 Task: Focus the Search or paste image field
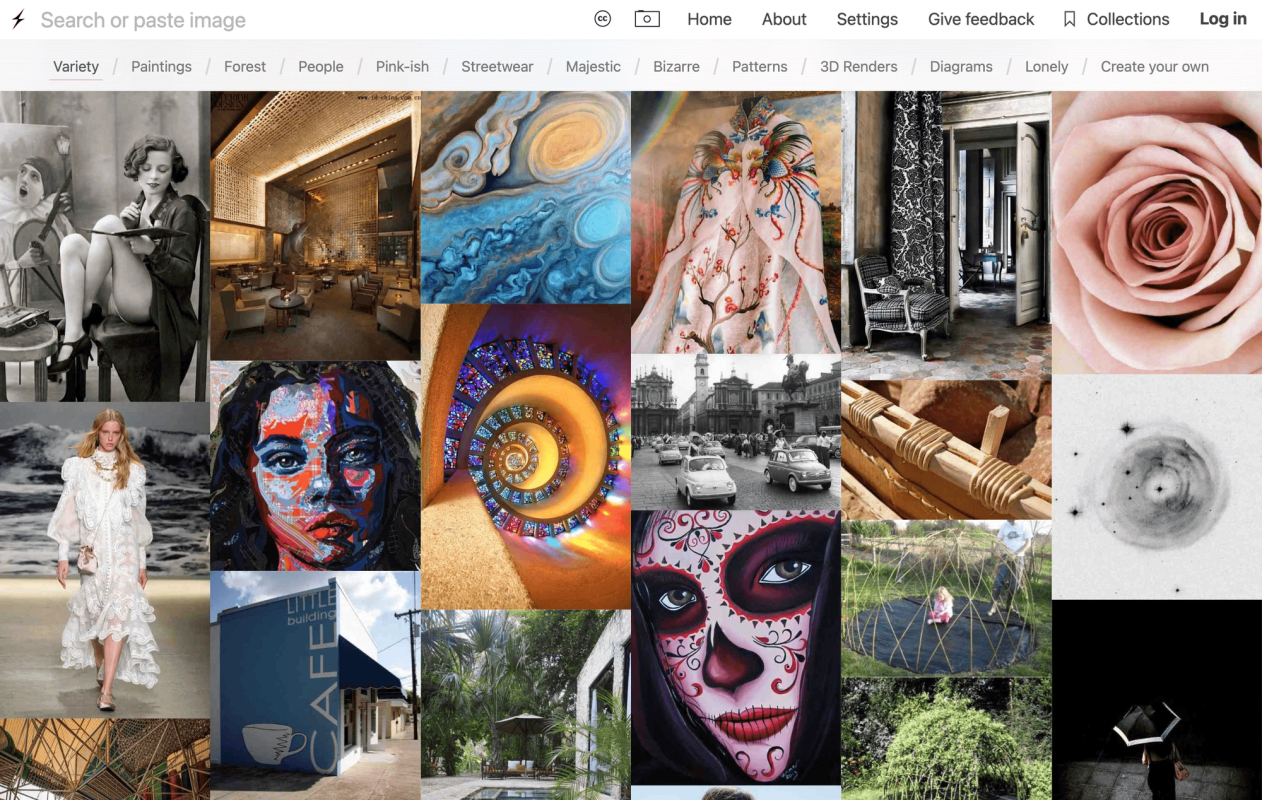coord(300,20)
